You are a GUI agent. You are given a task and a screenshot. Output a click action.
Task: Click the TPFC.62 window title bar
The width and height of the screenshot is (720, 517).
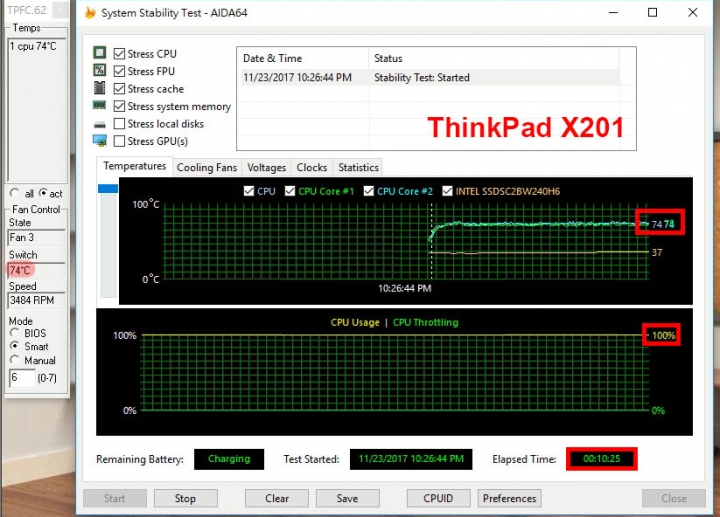[28, 10]
